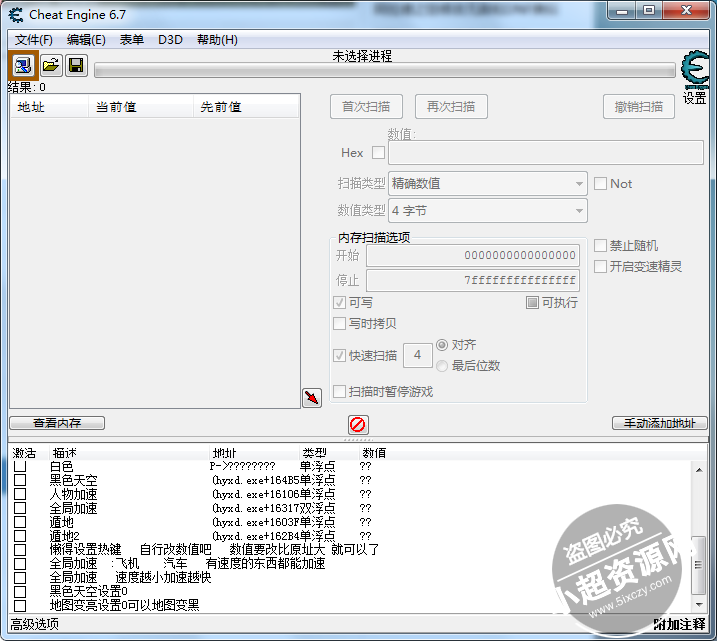Click the 撤销扫描 button
The height and width of the screenshot is (641, 717).
coord(639,107)
